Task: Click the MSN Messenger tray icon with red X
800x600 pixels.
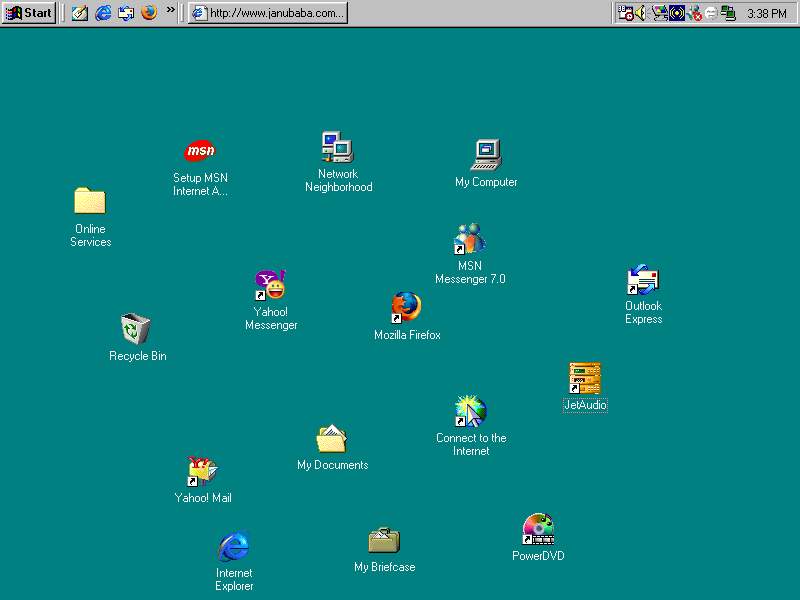Action: pyautogui.click(x=694, y=13)
